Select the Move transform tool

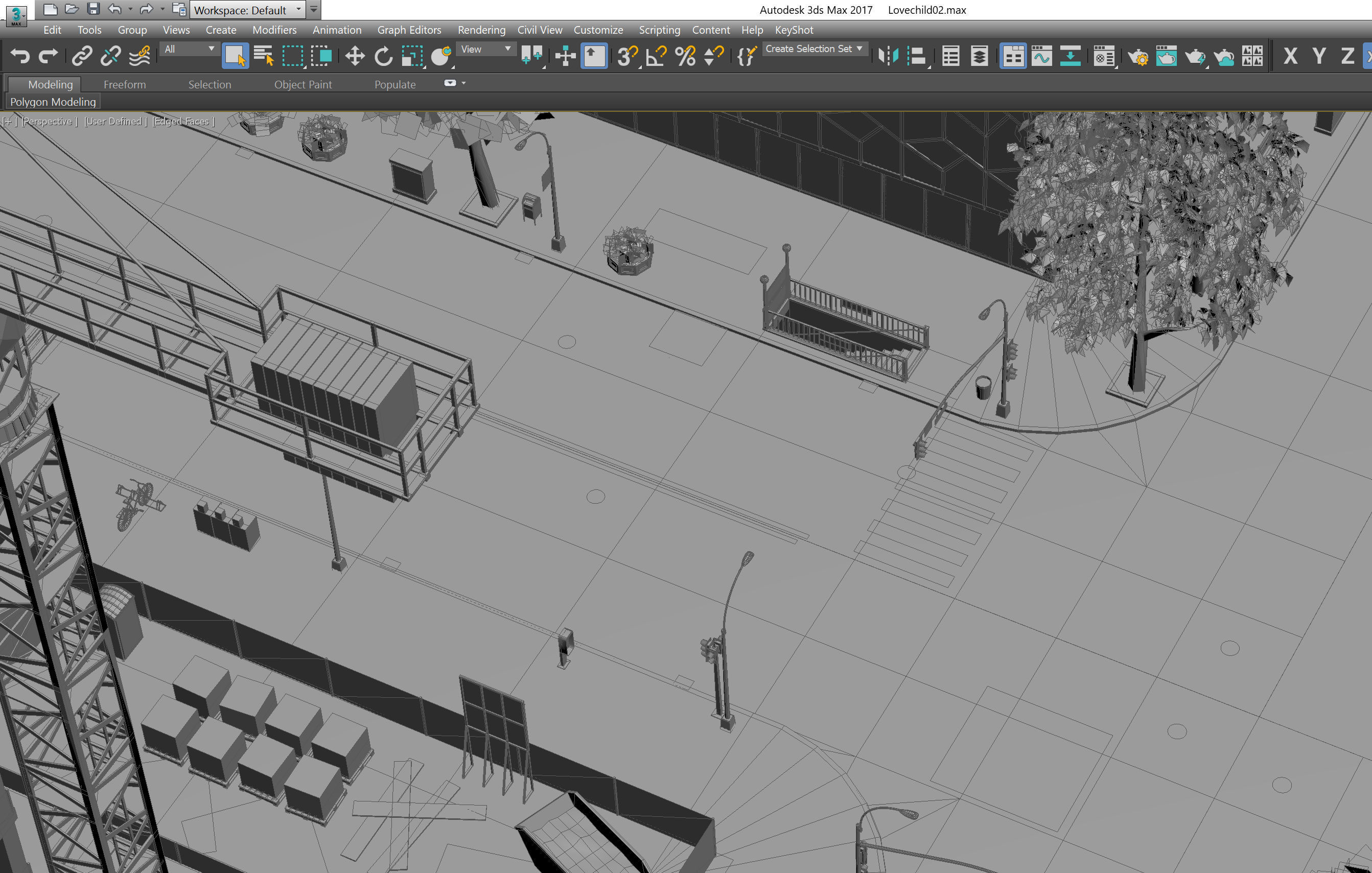tap(355, 56)
